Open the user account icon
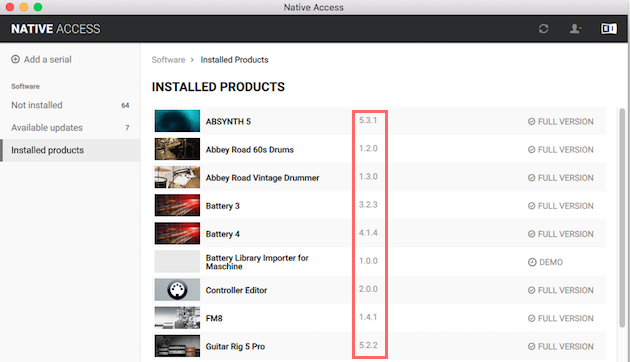The width and height of the screenshot is (630, 362). point(575,29)
